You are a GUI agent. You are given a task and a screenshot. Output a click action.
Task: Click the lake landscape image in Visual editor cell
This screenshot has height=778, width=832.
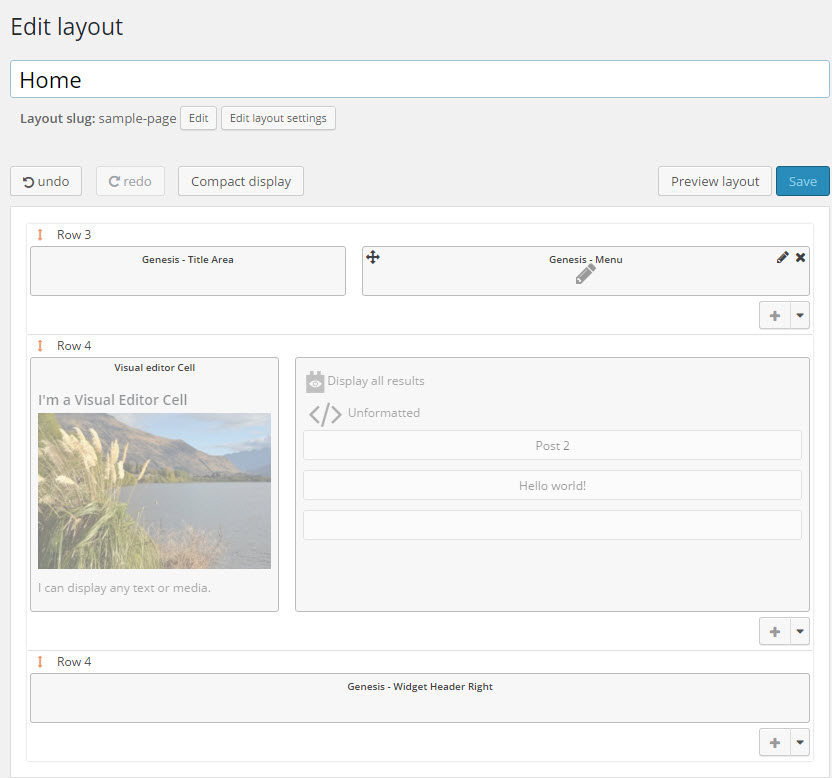click(154, 491)
